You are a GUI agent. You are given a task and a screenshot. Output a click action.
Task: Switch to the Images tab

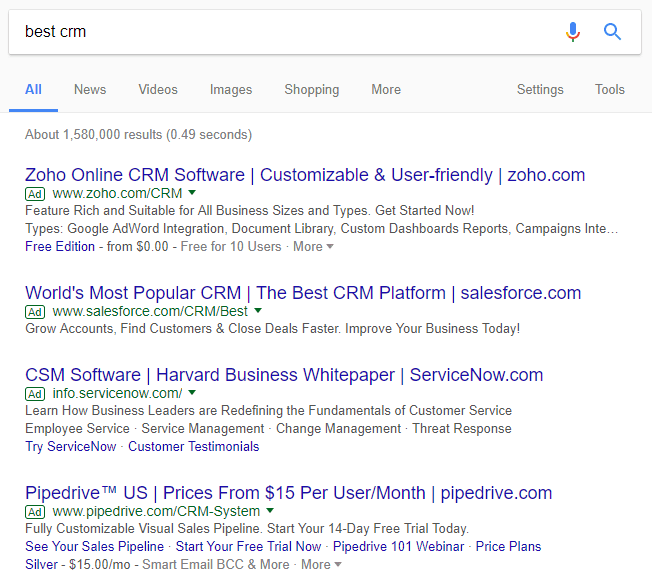pos(231,89)
